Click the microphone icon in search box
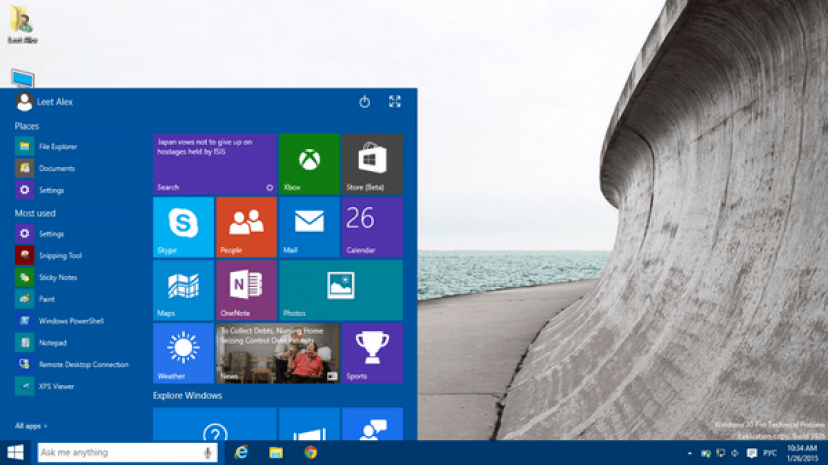This screenshot has height=465, width=828. (207, 453)
